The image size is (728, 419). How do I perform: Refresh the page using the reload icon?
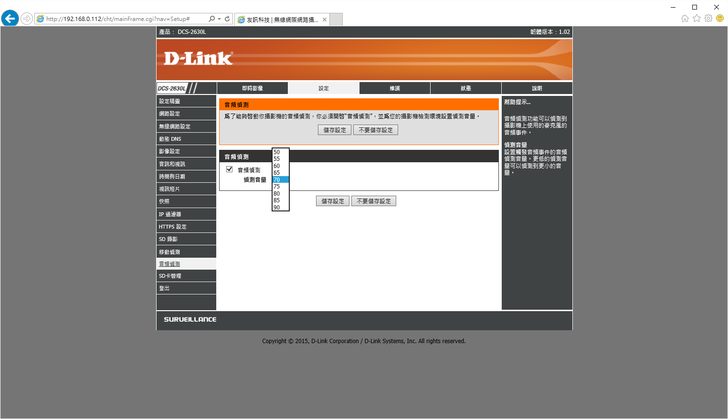click(x=227, y=19)
